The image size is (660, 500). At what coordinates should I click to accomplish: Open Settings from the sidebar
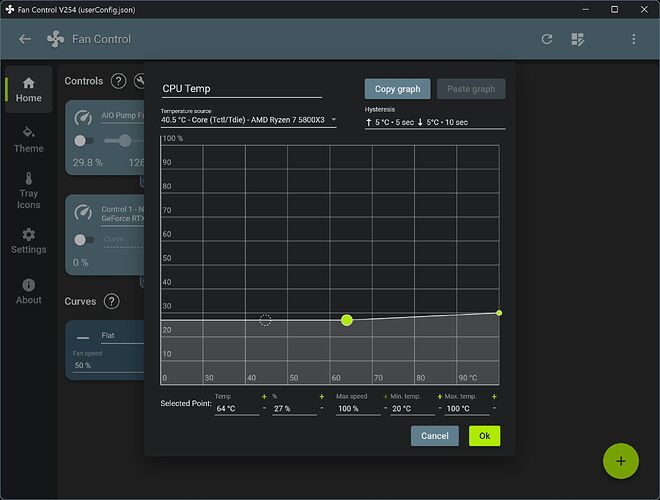pyautogui.click(x=28, y=241)
